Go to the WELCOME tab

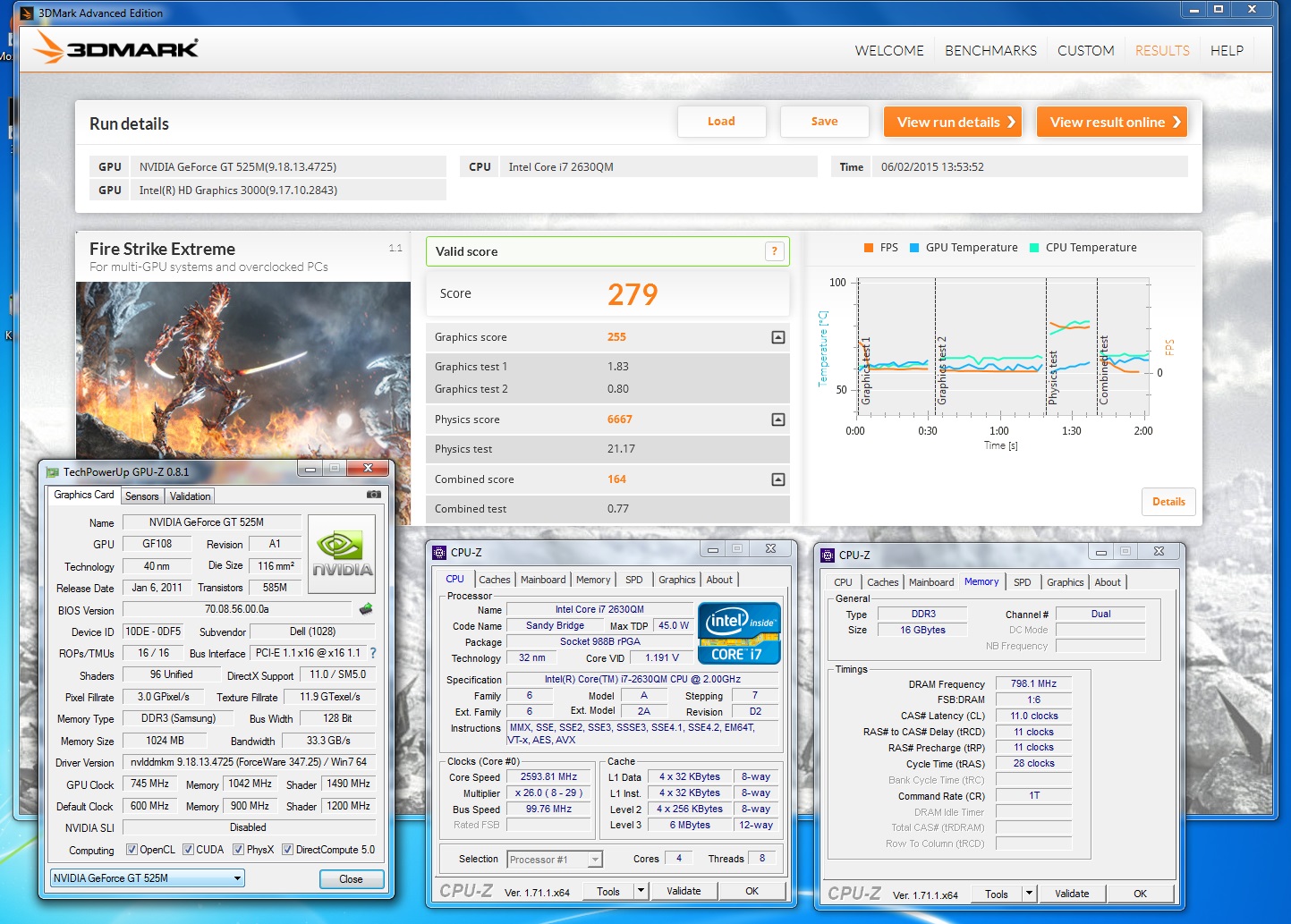[x=889, y=51]
